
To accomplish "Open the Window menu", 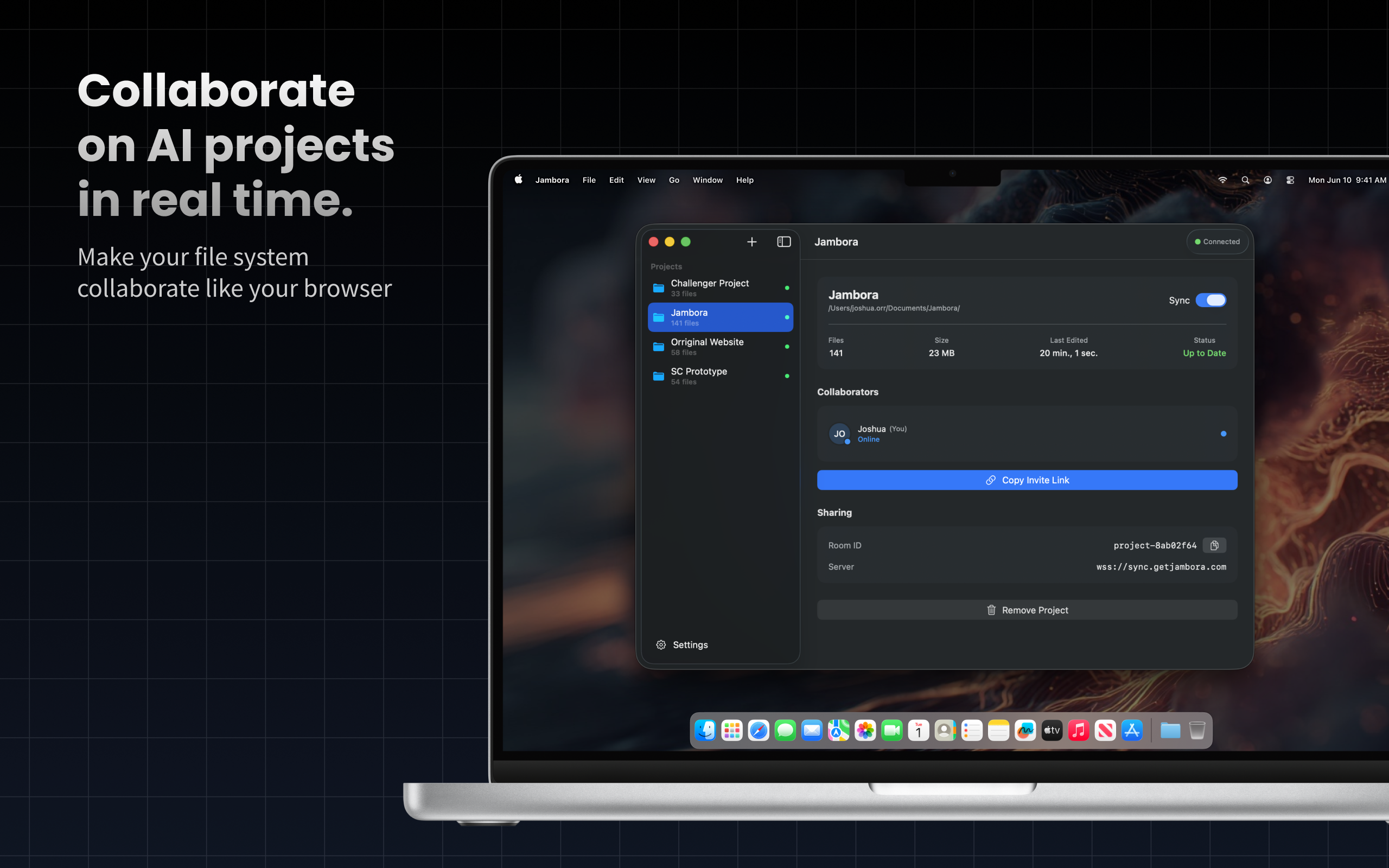I will click(x=707, y=180).
